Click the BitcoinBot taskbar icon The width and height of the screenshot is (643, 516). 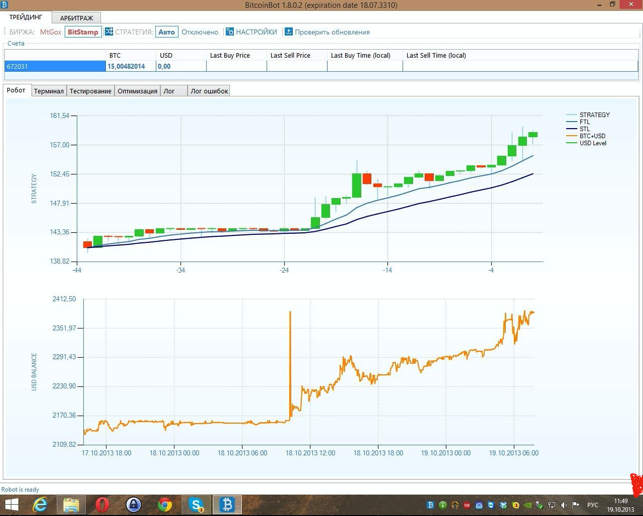[x=227, y=505]
